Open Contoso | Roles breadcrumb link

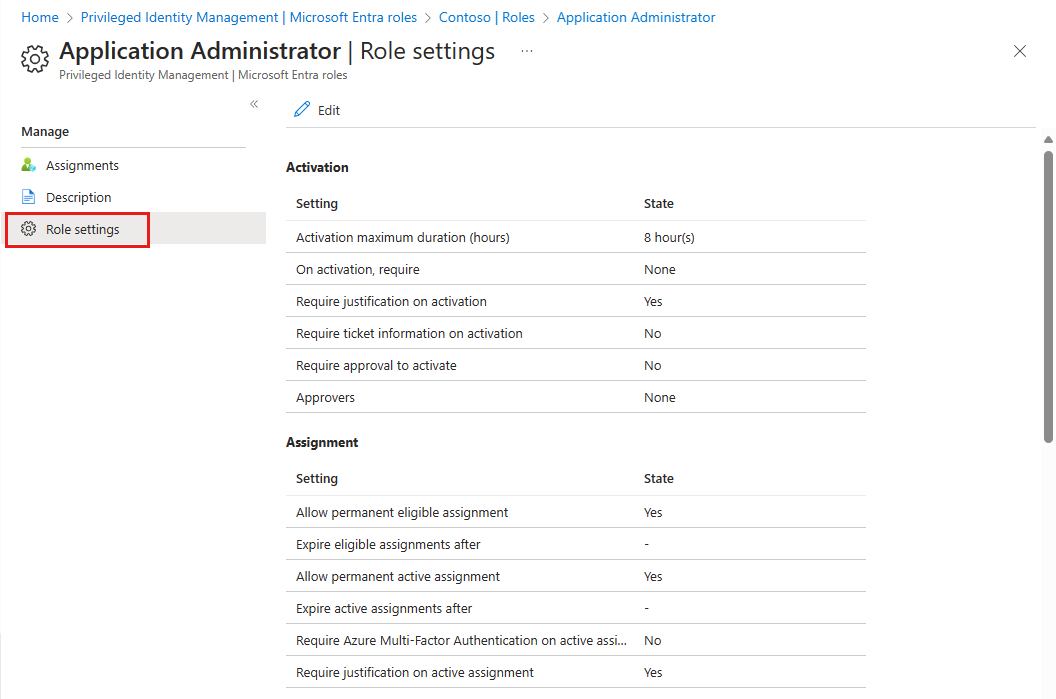click(x=487, y=17)
